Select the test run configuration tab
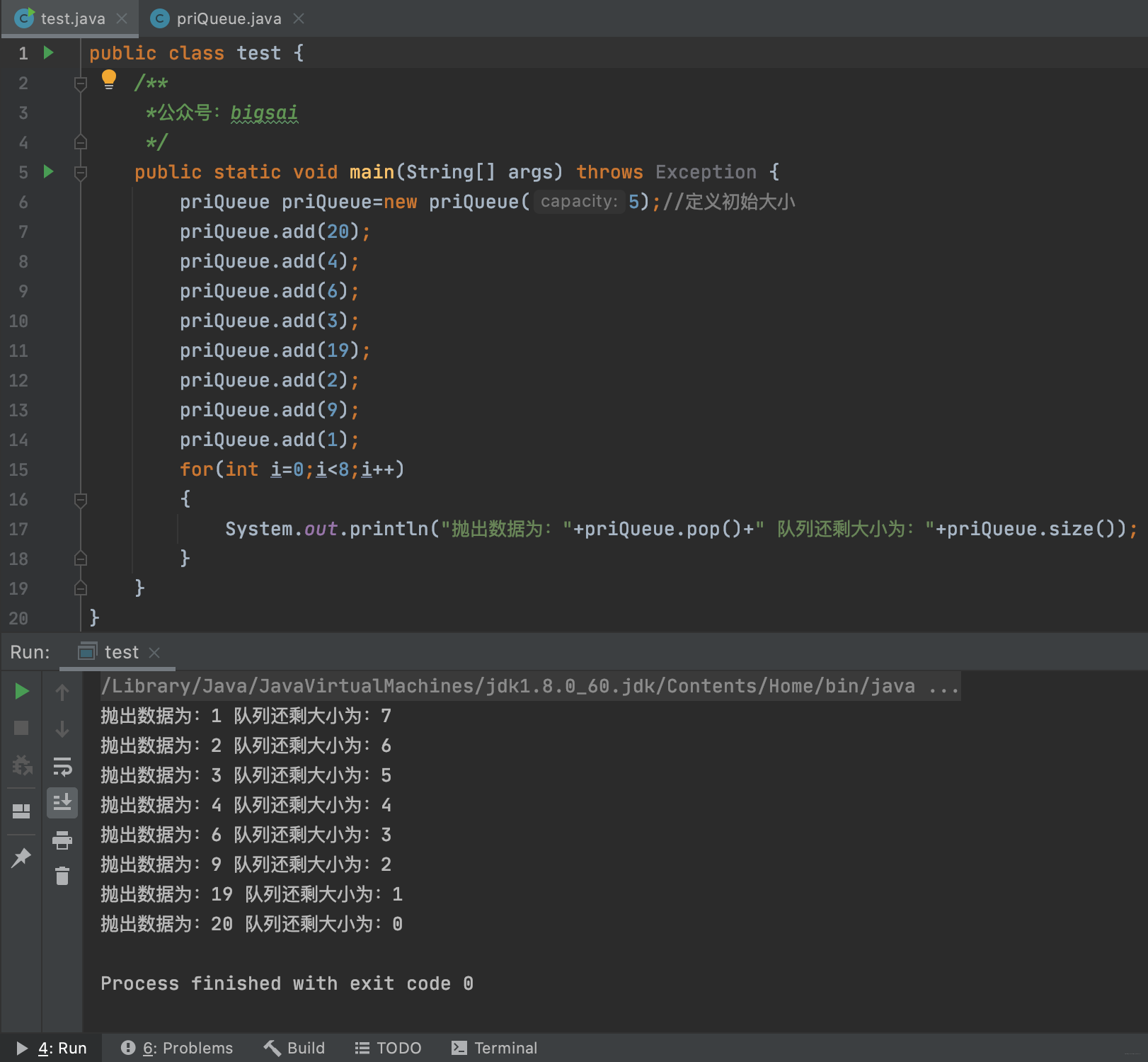The width and height of the screenshot is (1148, 1062). click(x=117, y=652)
